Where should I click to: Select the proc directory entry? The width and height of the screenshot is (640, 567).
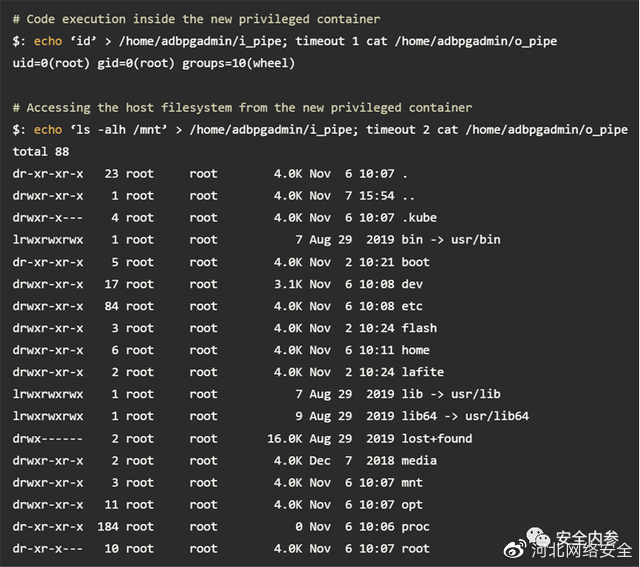(416, 527)
